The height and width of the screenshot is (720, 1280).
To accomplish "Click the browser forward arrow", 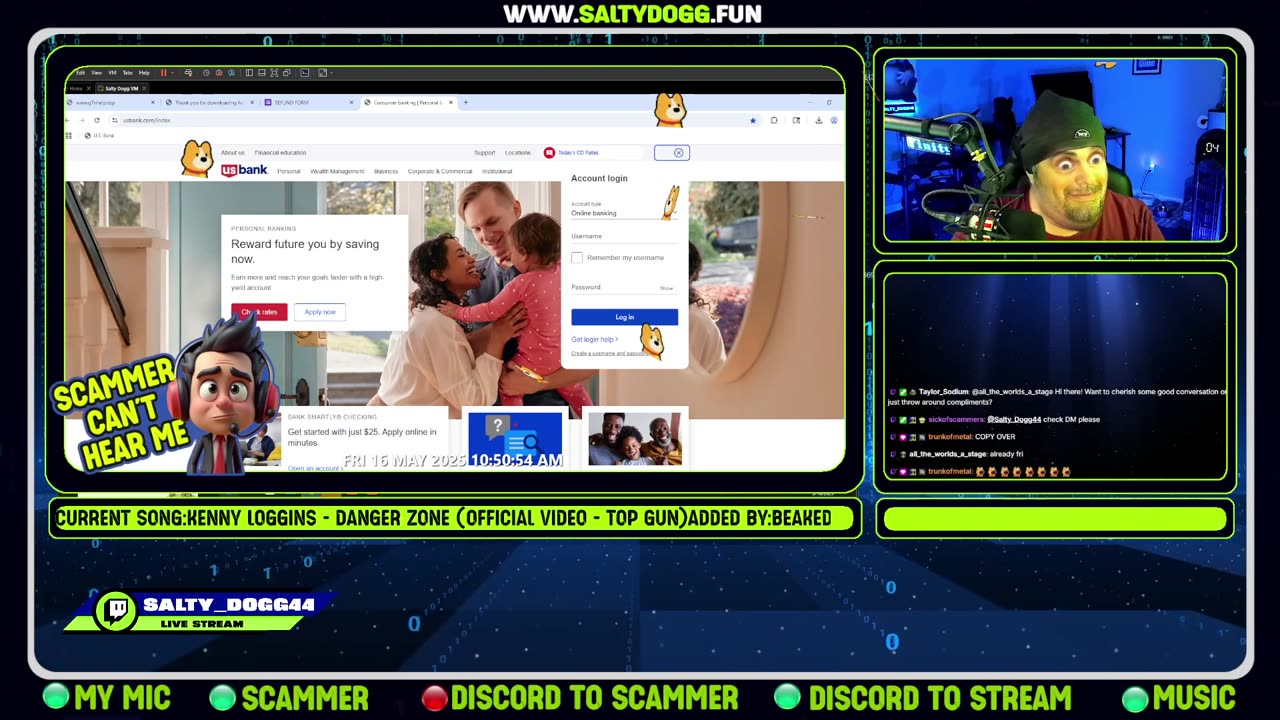I will 83,120.
